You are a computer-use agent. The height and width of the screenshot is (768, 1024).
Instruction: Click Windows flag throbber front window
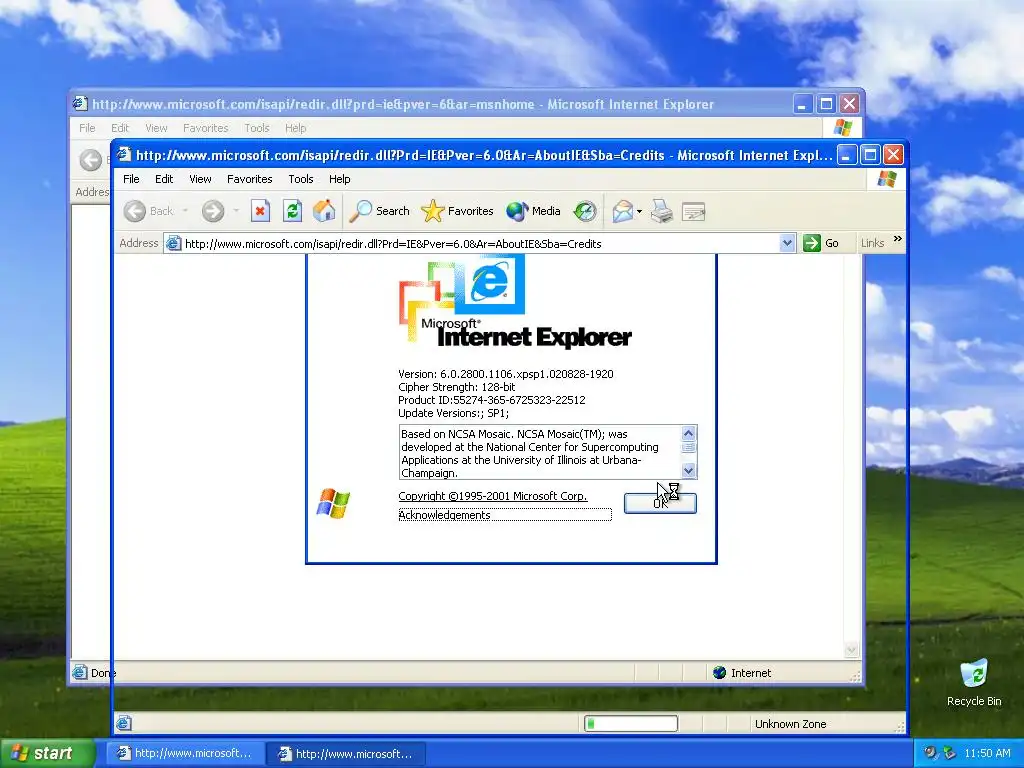click(x=886, y=179)
